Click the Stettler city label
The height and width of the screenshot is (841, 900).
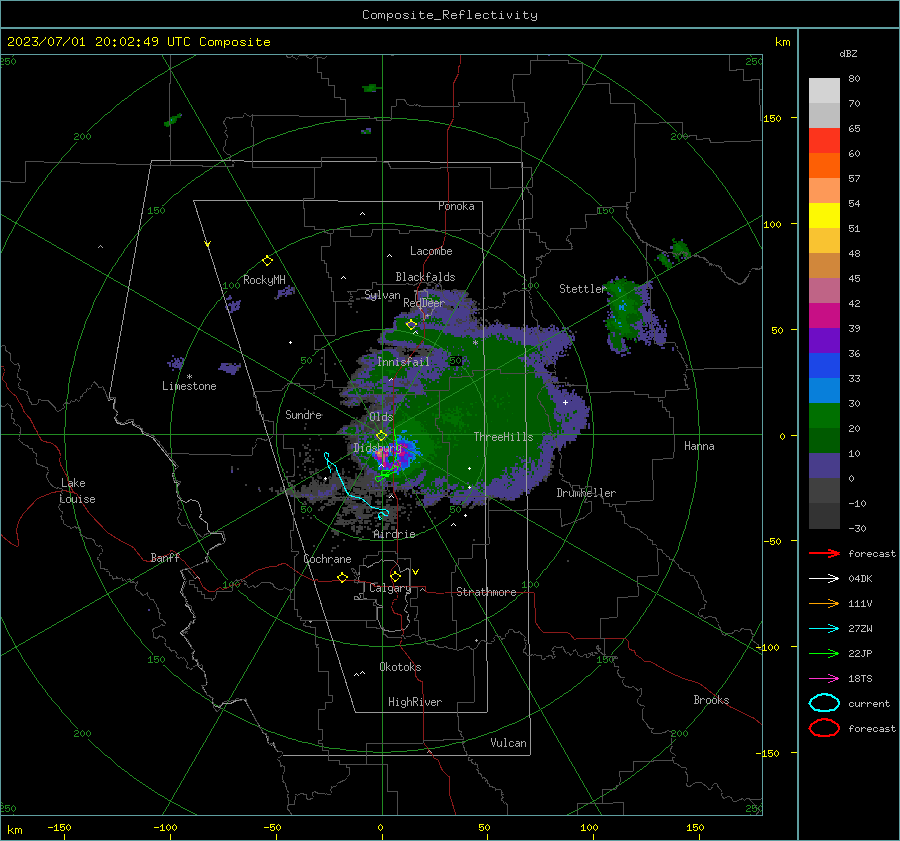pyautogui.click(x=583, y=289)
